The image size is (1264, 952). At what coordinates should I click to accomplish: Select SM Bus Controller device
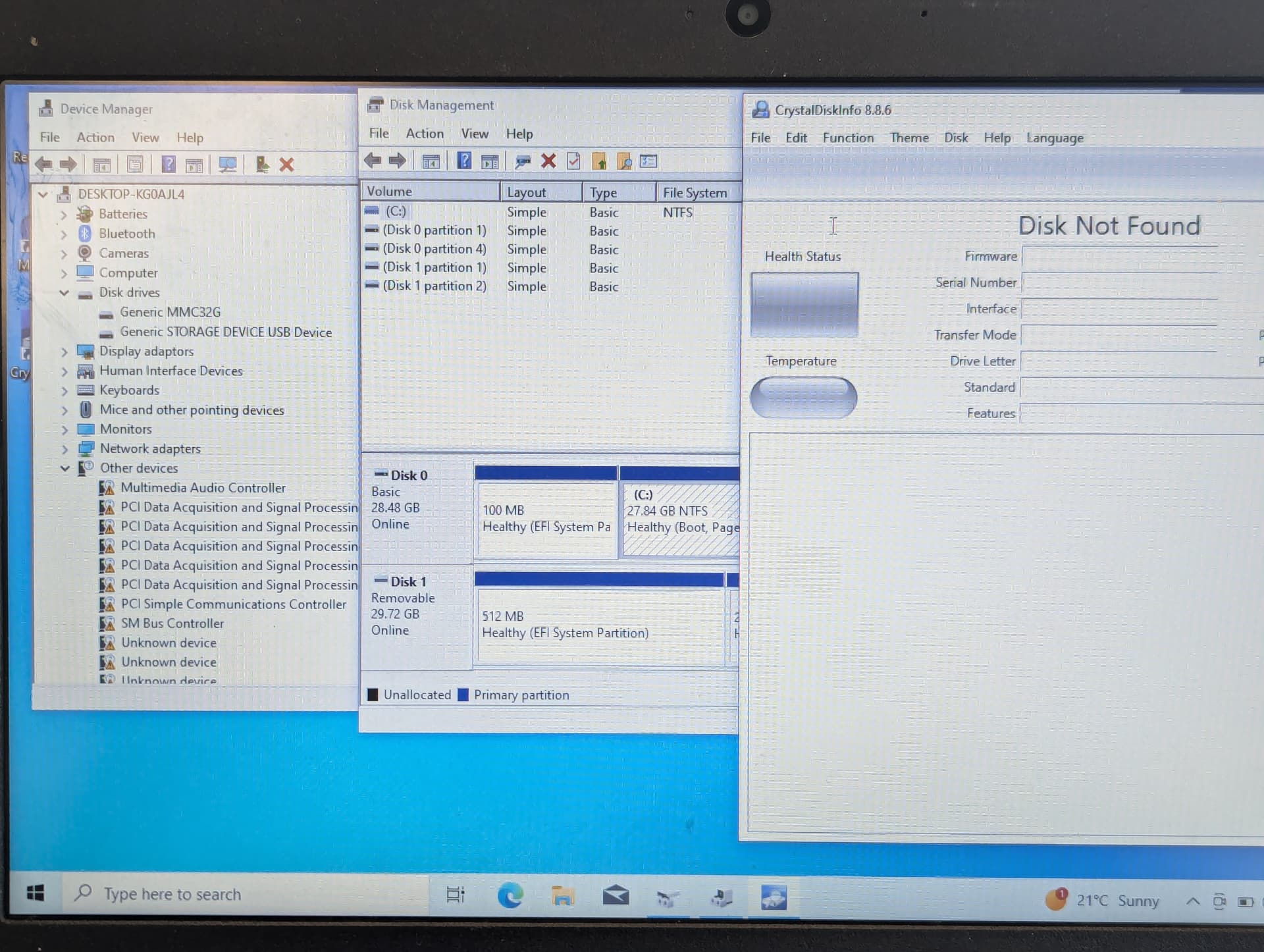172,623
